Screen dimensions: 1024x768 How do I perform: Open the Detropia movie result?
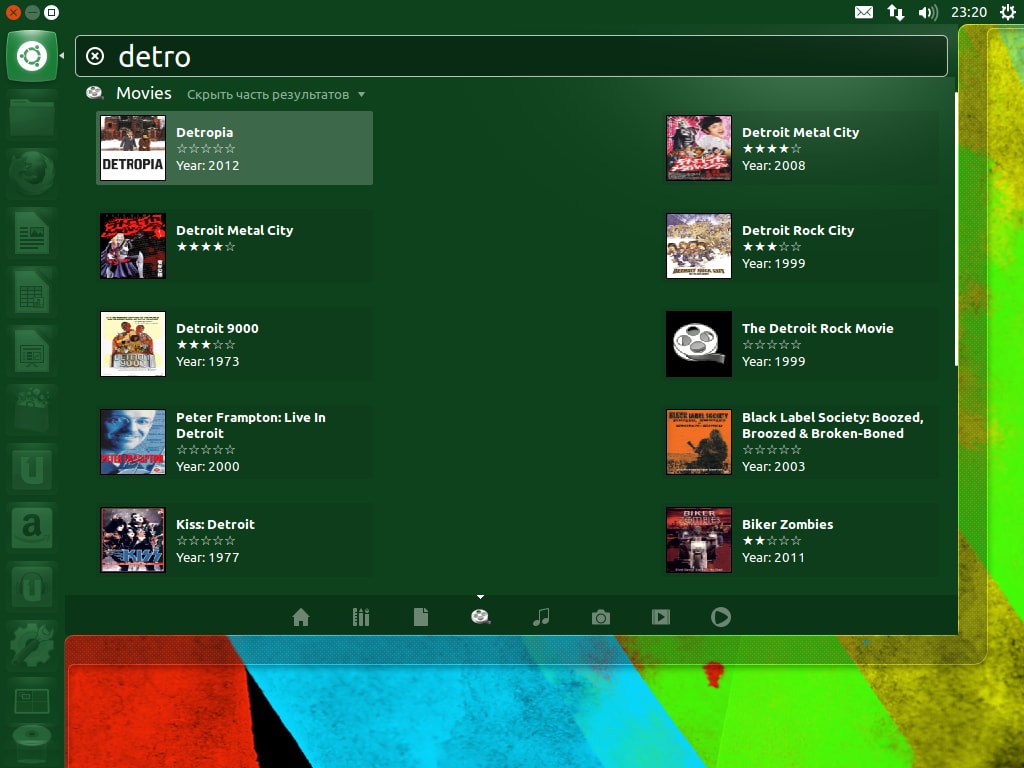tap(234, 148)
